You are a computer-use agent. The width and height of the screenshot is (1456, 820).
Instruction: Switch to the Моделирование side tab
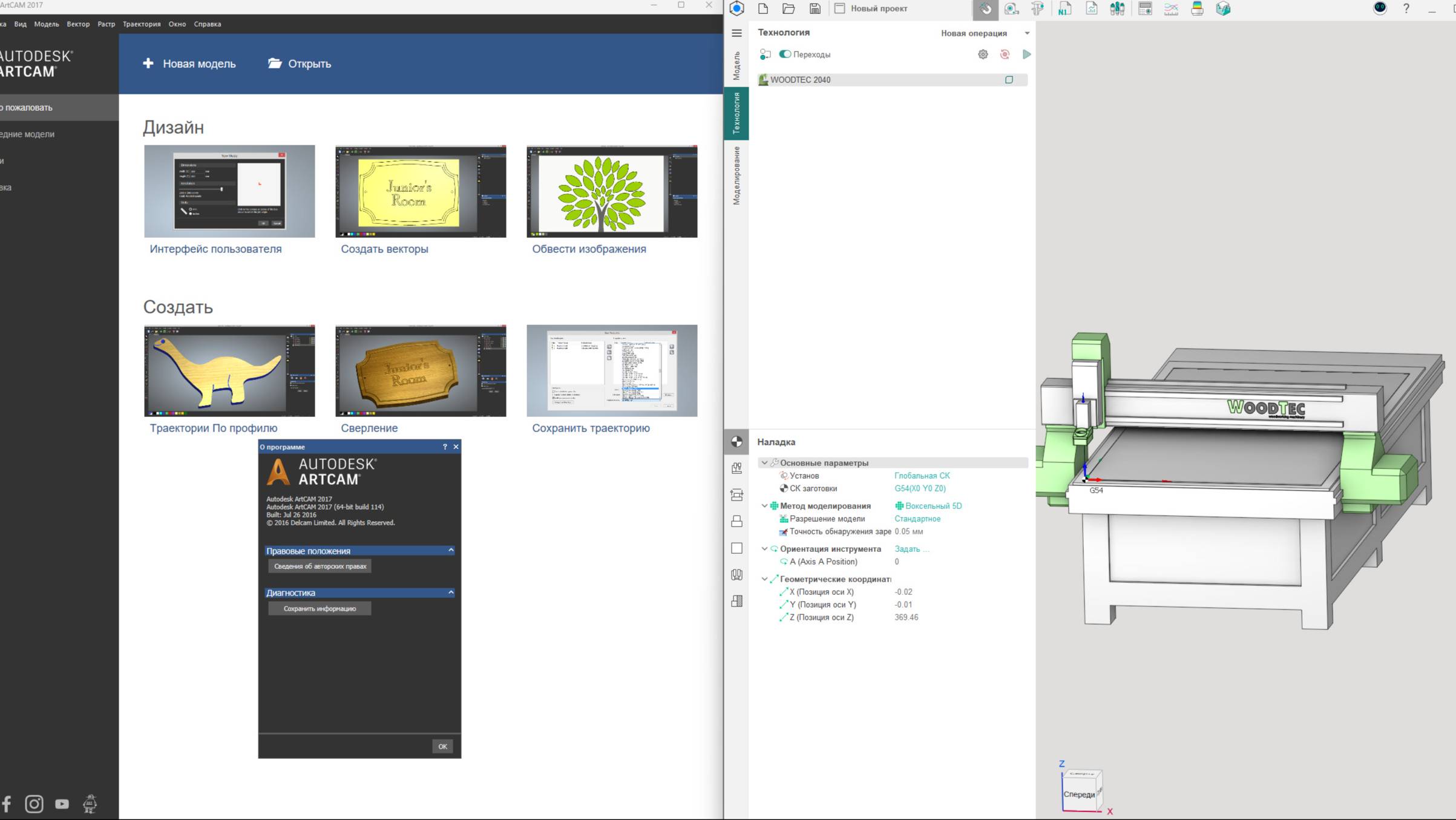pyautogui.click(x=736, y=175)
